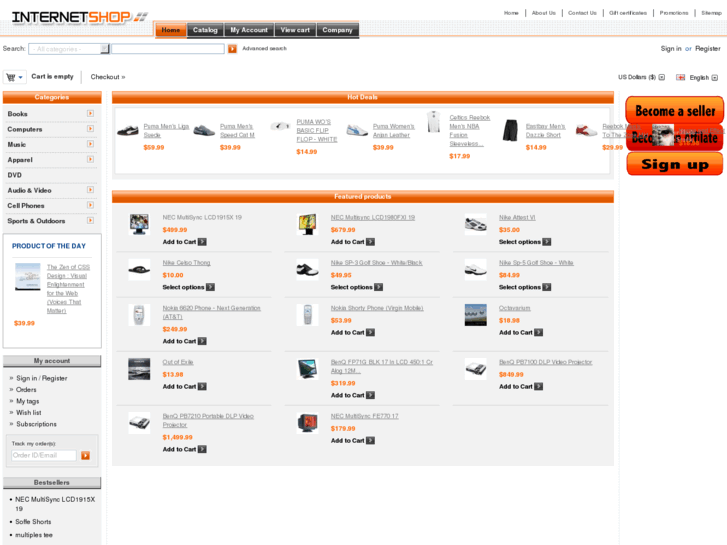Open the Sofie Shorts bestseller link
Viewport: 727px width, 545px height.
point(33,522)
